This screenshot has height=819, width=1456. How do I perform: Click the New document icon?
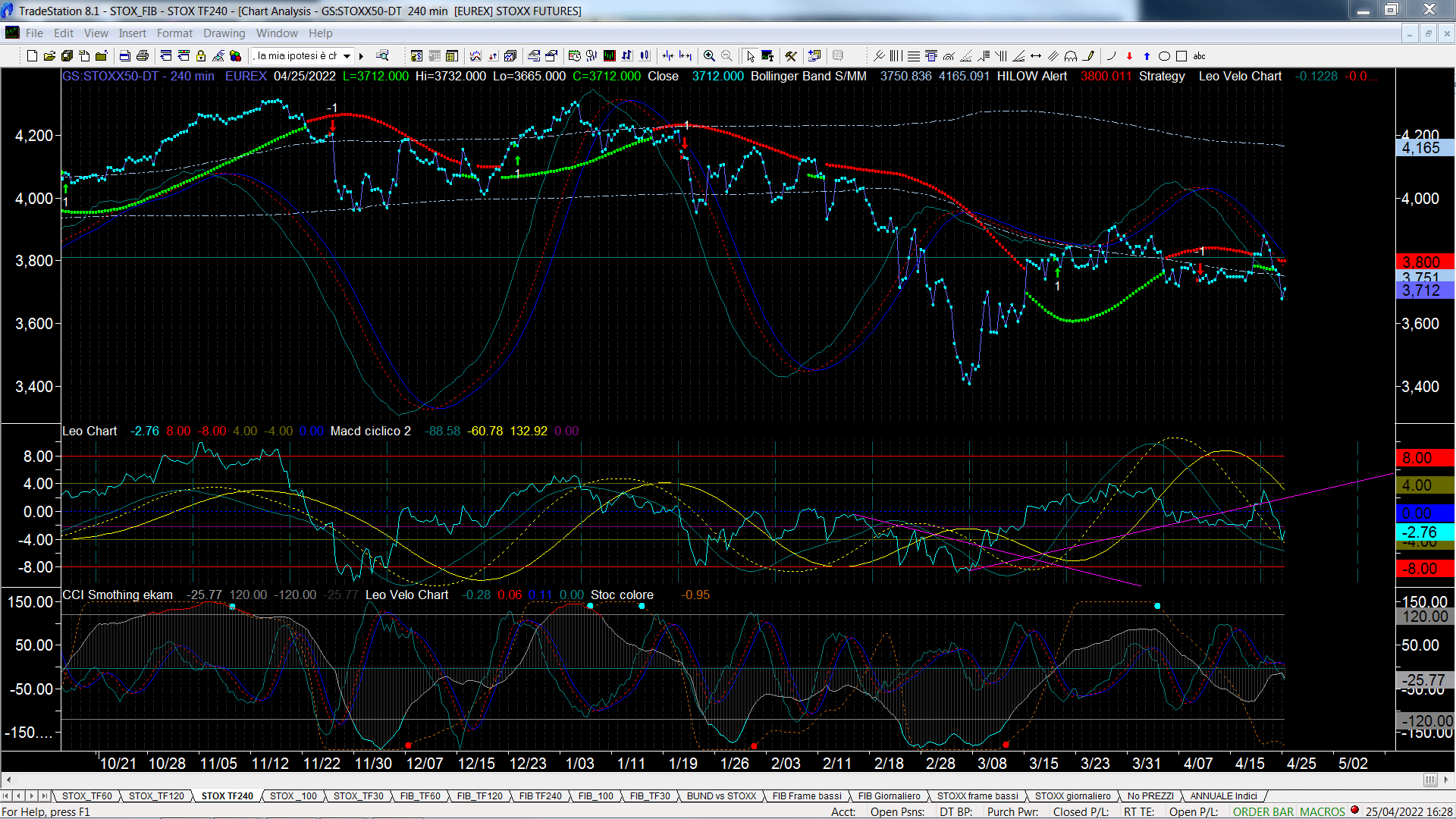(32, 56)
